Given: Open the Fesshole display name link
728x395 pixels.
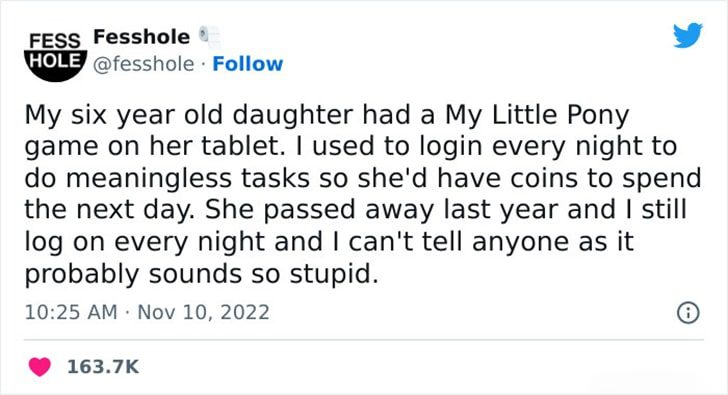Looking at the screenshot, I should click(x=142, y=37).
